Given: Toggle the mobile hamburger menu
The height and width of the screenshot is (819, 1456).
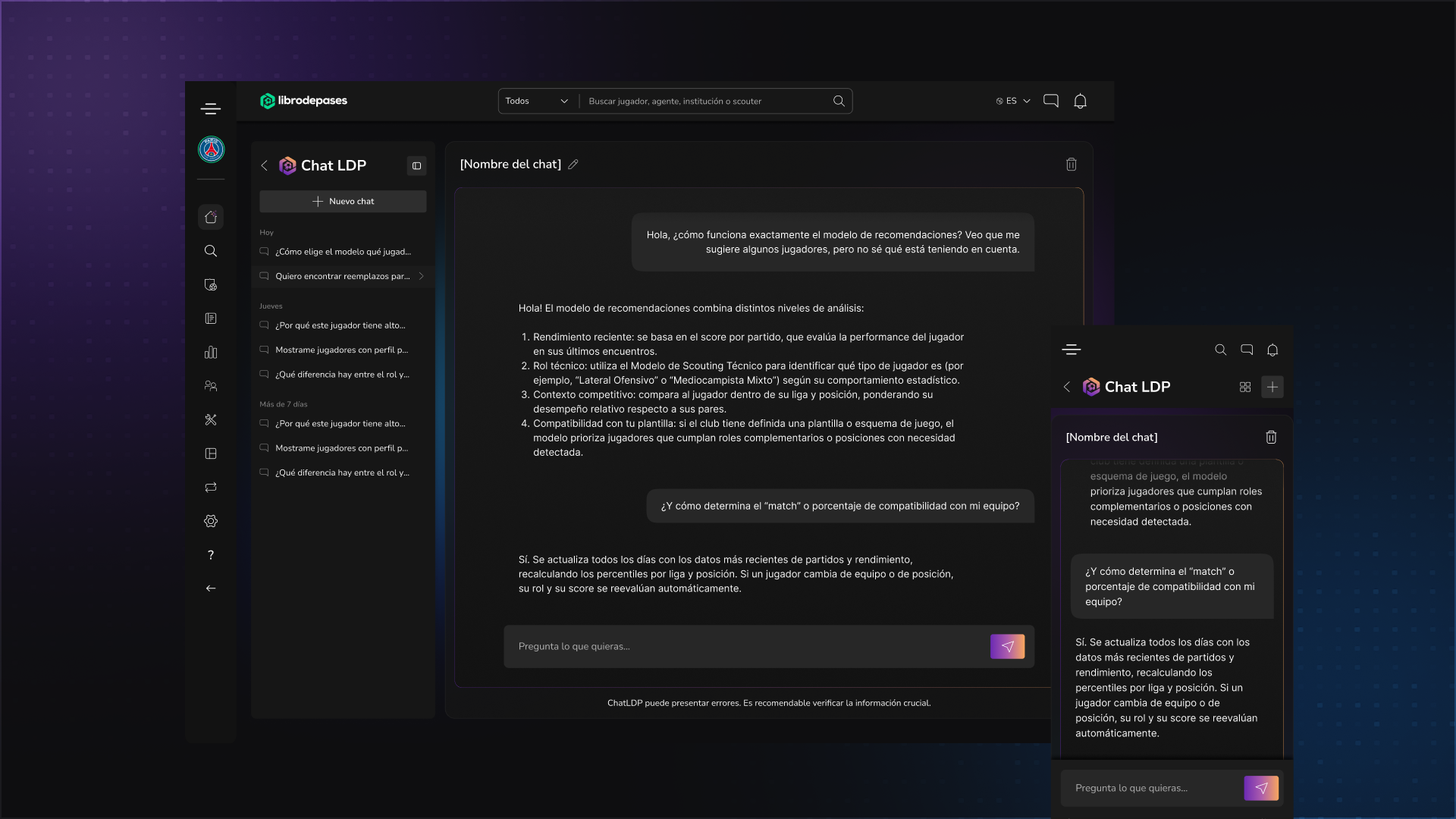Looking at the screenshot, I should coord(1072,350).
